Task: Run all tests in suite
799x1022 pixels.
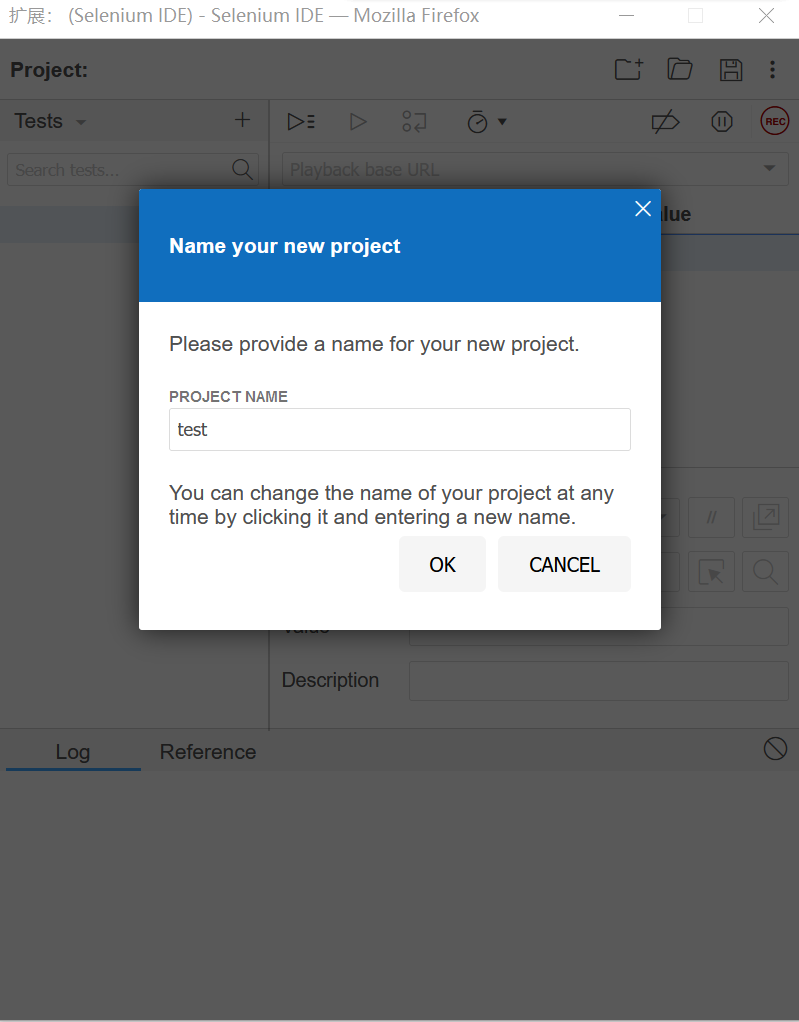Action: coord(301,121)
